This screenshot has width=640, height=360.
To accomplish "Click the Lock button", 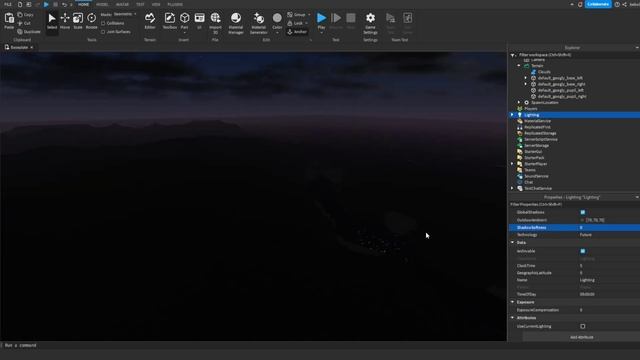I will pyautogui.click(x=296, y=23).
